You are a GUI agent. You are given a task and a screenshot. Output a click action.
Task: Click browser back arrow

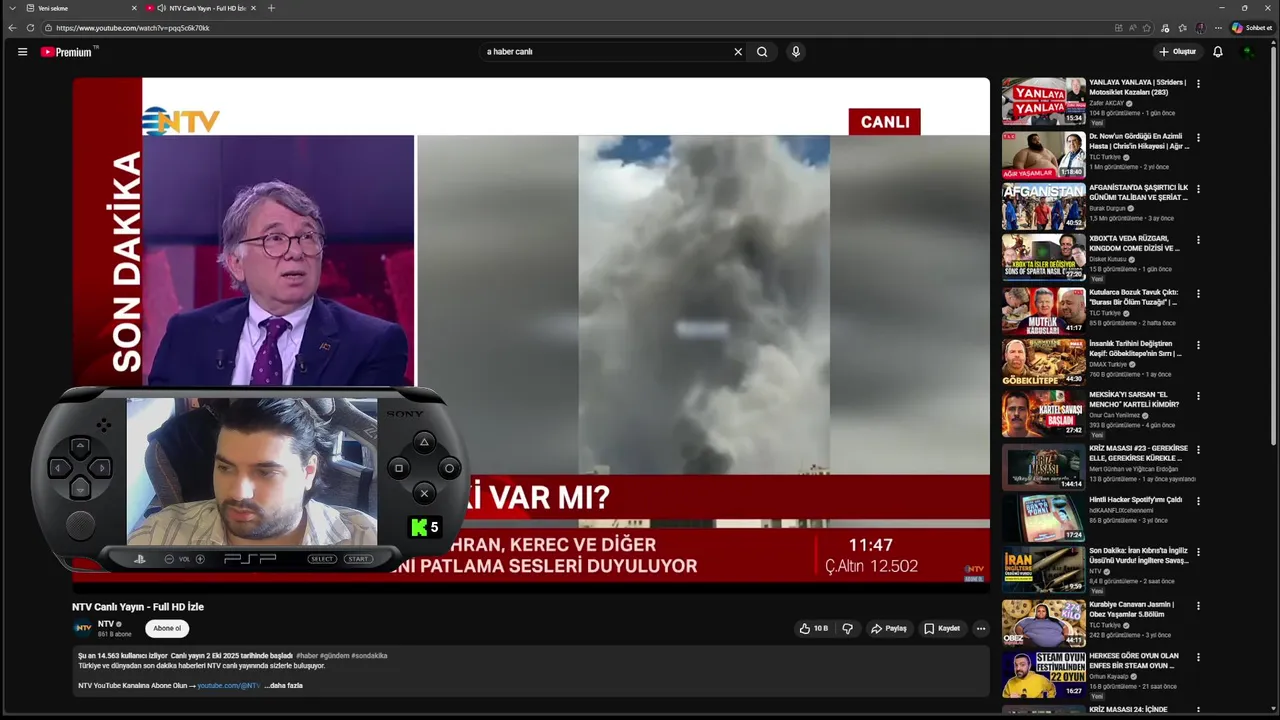coord(12,28)
